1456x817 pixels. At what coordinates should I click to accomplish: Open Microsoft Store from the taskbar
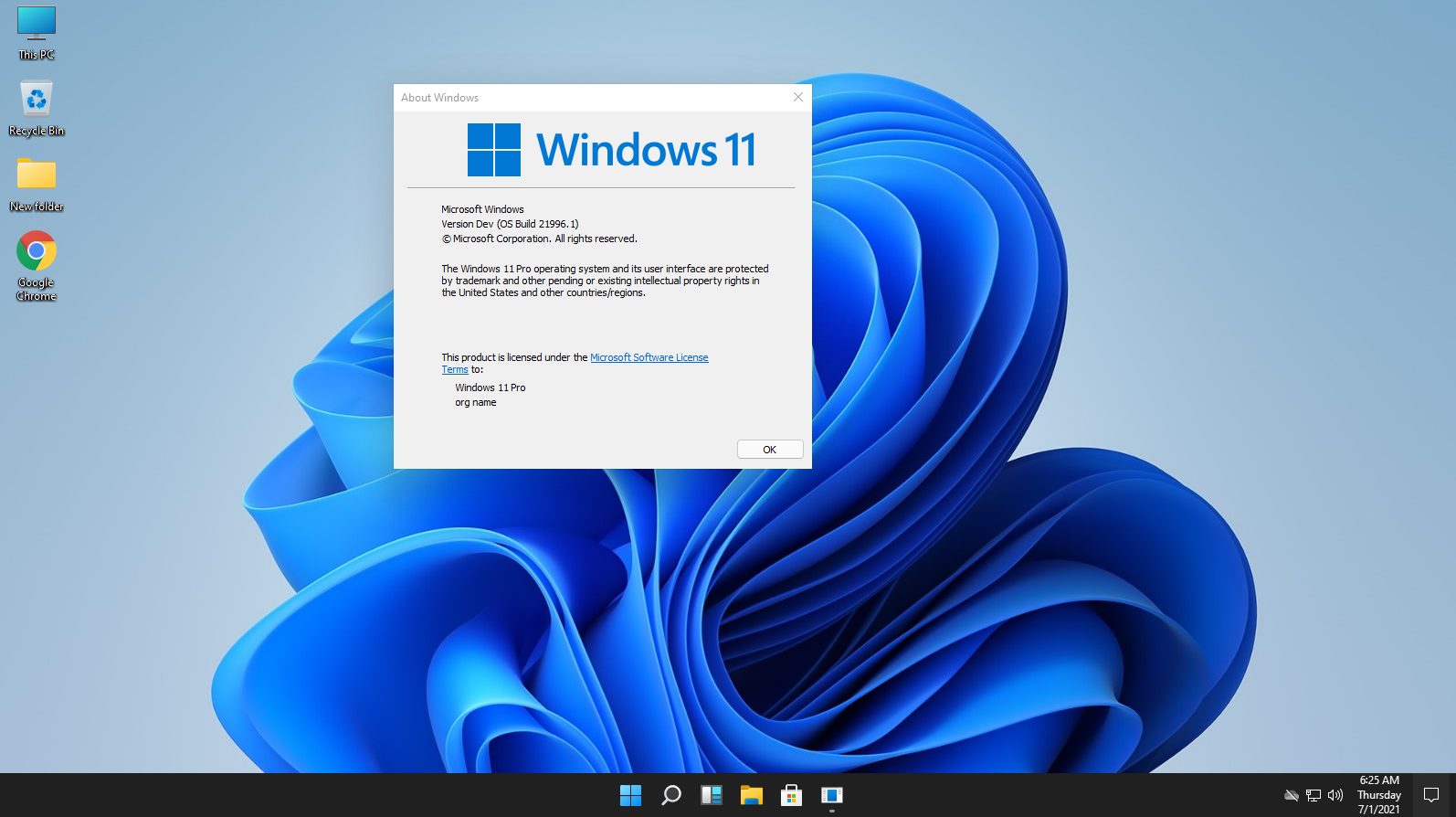tap(791, 795)
